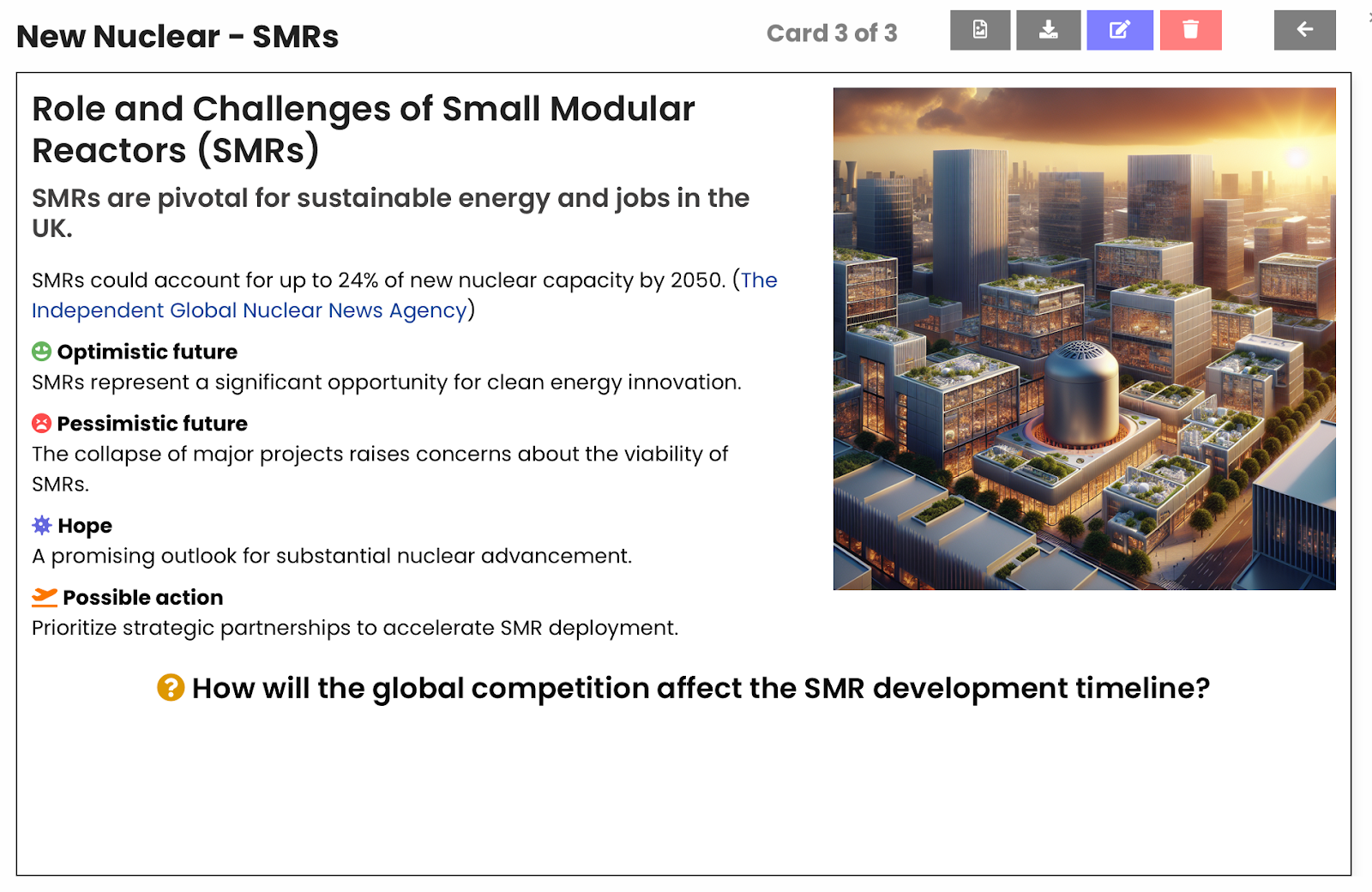Viewport: 1372px width, 892px height.
Task: Select the 'Optimistic future' label
Action: coord(147,352)
